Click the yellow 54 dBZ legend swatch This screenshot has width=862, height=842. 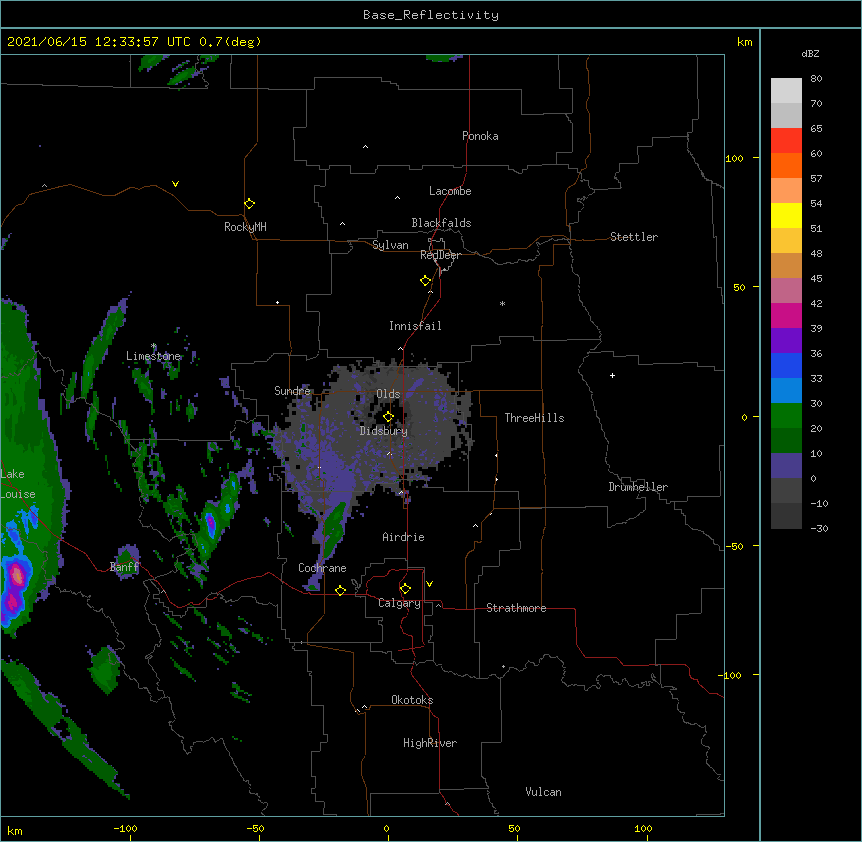[786, 215]
